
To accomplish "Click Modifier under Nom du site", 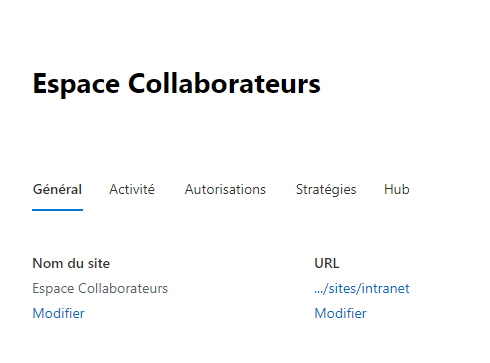I will [x=58, y=313].
